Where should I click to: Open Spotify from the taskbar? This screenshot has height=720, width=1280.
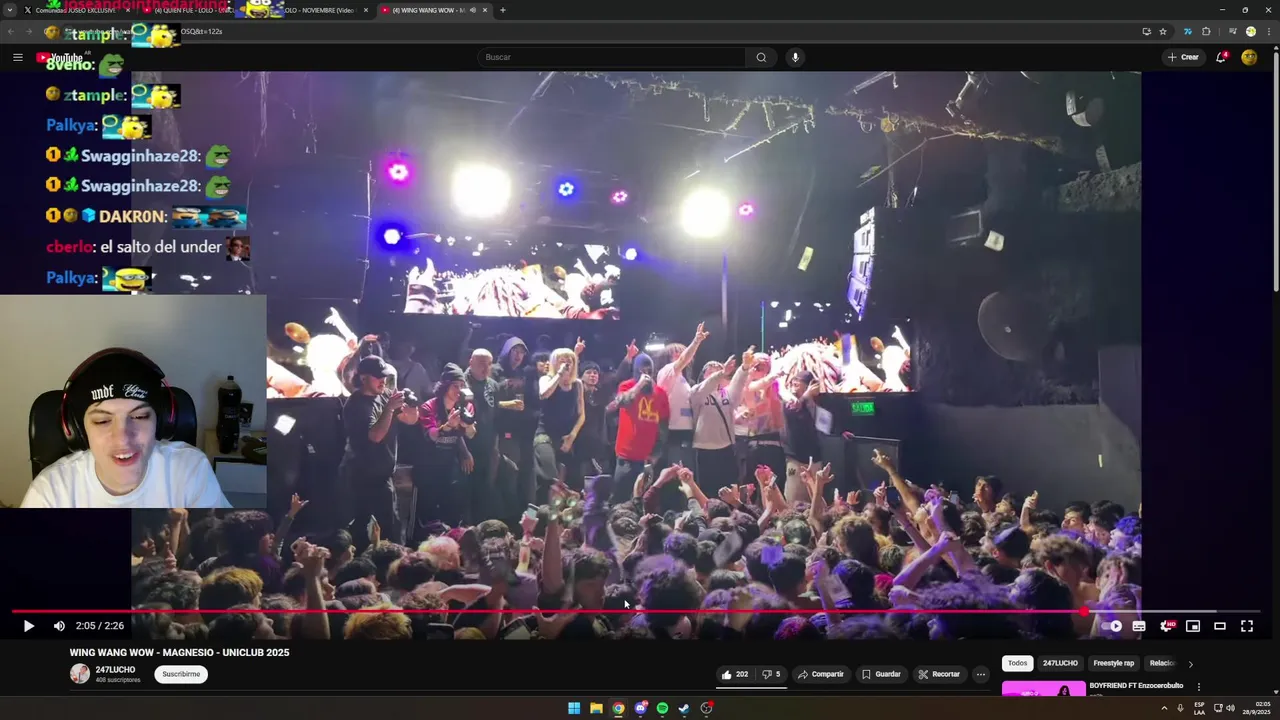coord(662,708)
